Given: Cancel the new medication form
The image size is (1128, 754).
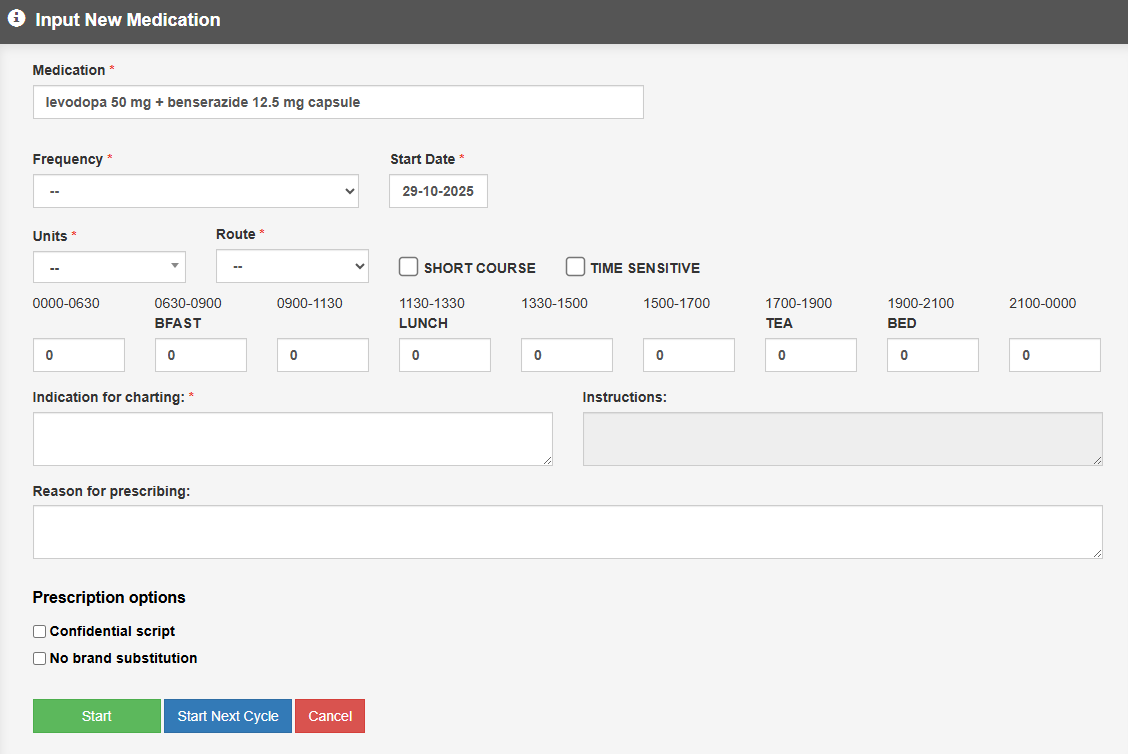Looking at the screenshot, I should click(330, 716).
